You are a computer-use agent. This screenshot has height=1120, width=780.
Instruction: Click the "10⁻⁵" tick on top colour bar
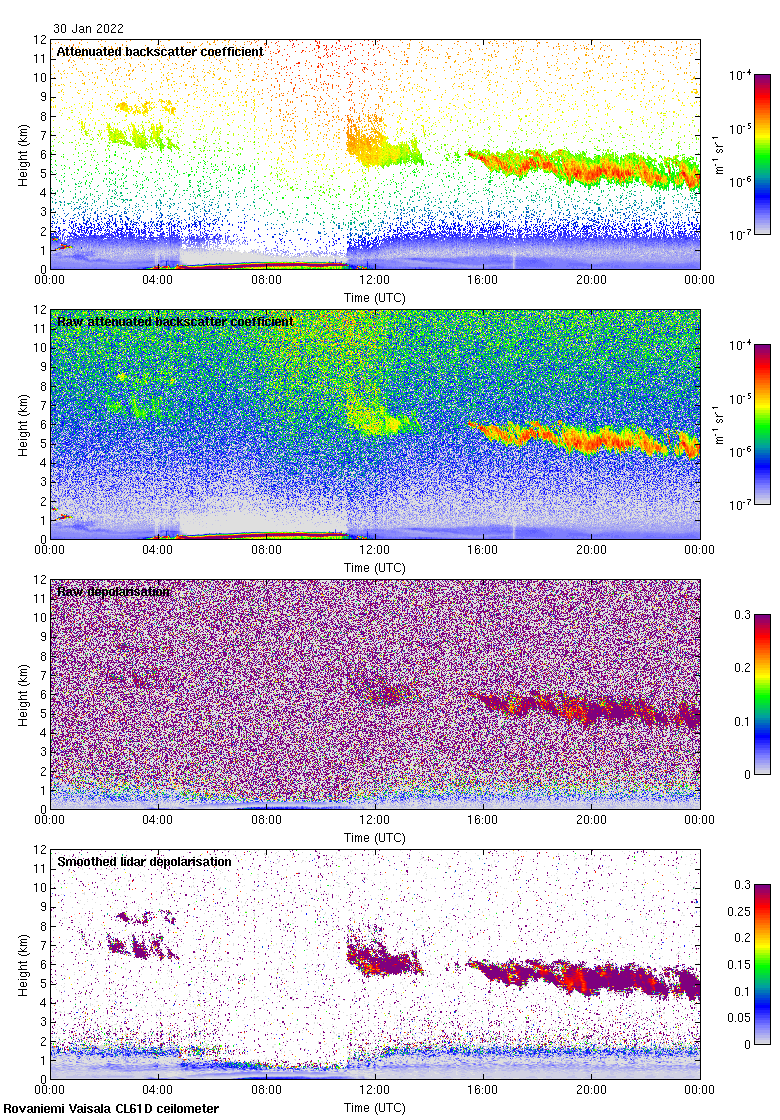[x=740, y=129]
